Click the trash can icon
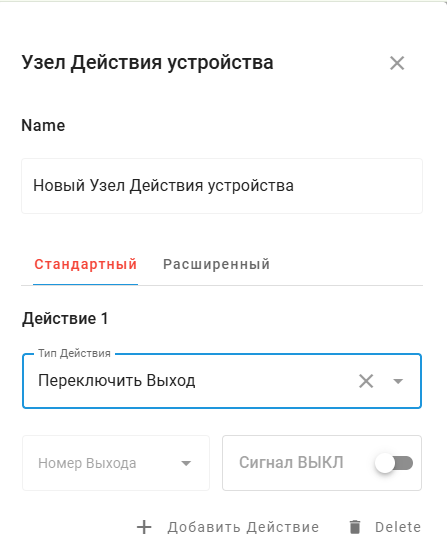 355,527
